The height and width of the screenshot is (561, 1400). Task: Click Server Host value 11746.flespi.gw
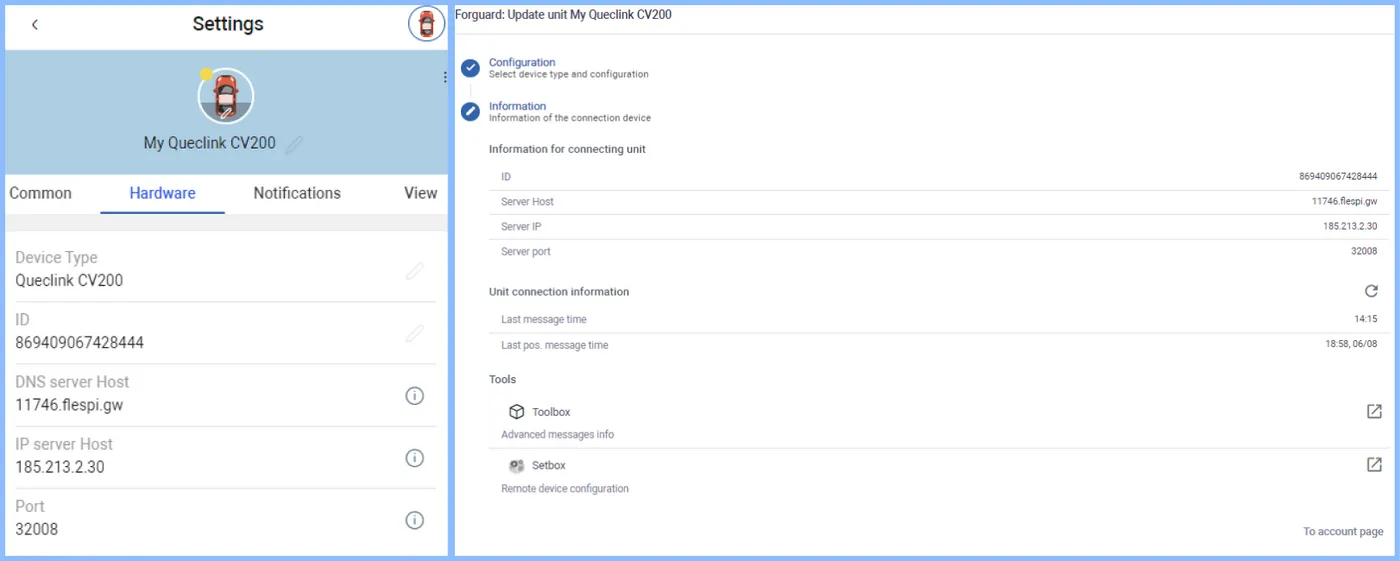click(x=1344, y=202)
